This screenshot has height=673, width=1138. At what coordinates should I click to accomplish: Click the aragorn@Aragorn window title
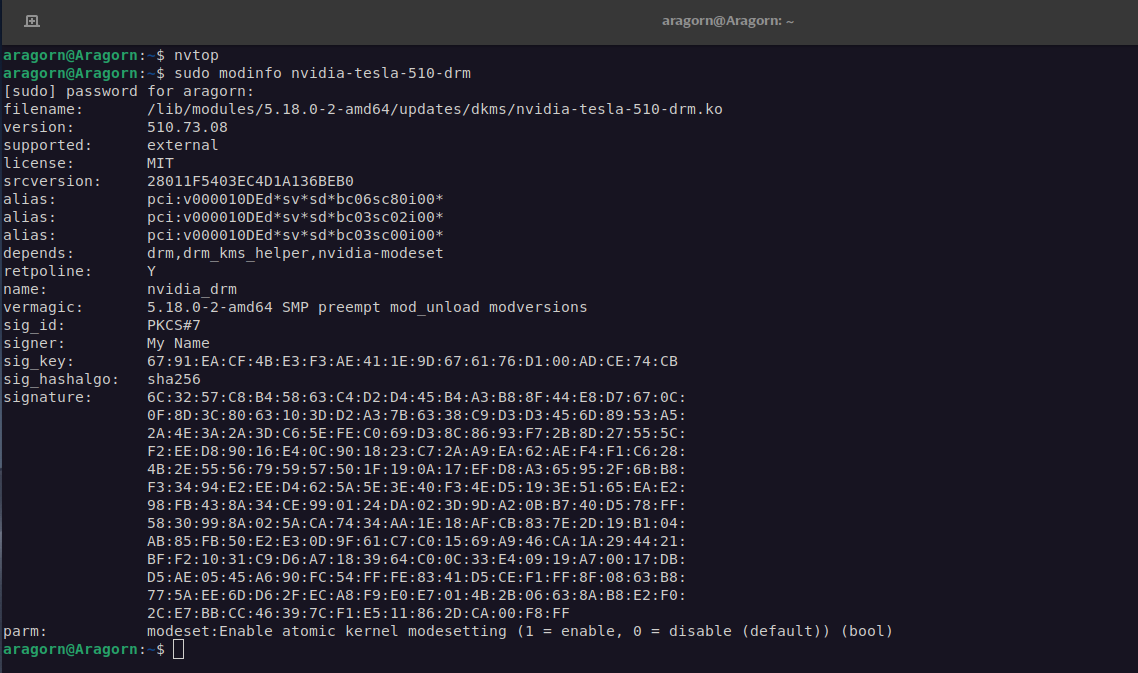click(727, 21)
